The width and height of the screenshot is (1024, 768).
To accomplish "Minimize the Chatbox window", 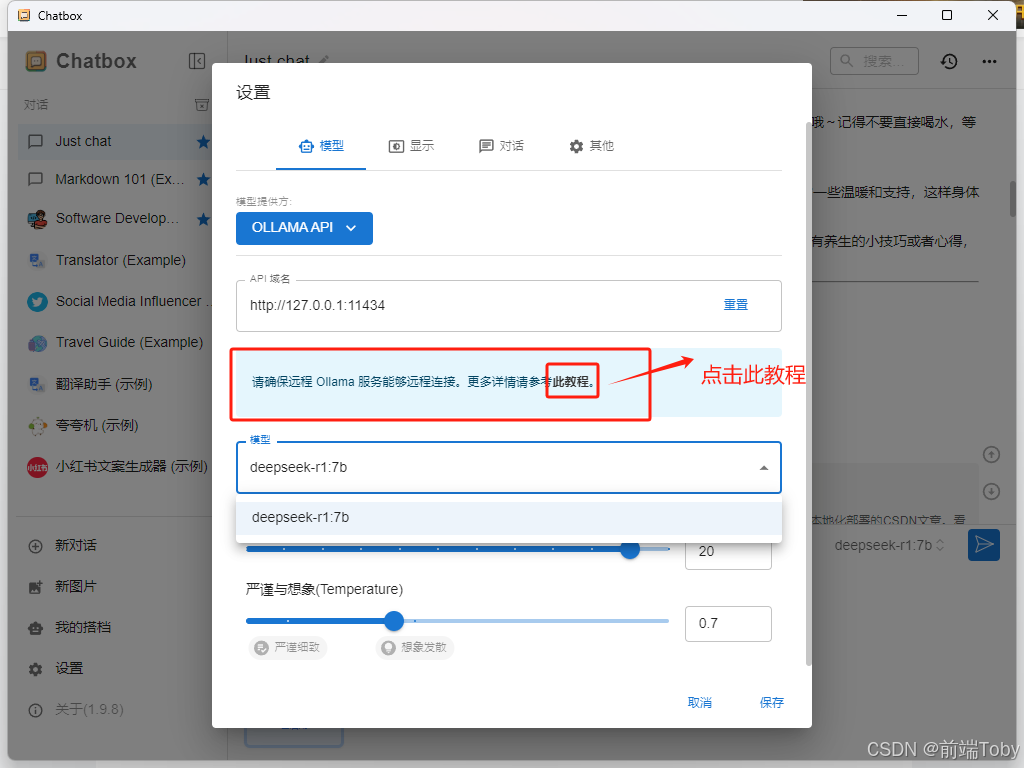I will [902, 15].
